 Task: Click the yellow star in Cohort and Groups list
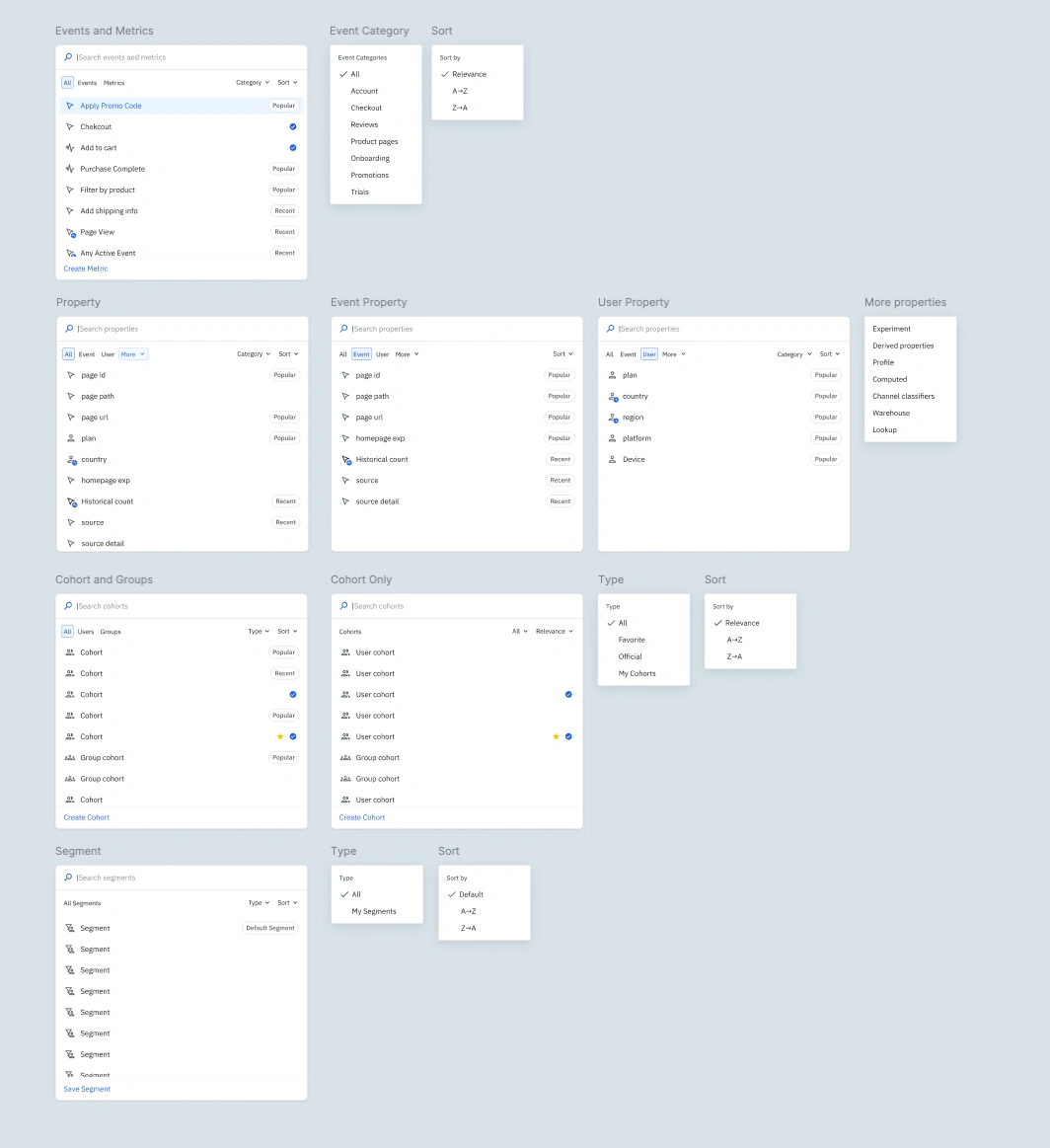coord(280,736)
